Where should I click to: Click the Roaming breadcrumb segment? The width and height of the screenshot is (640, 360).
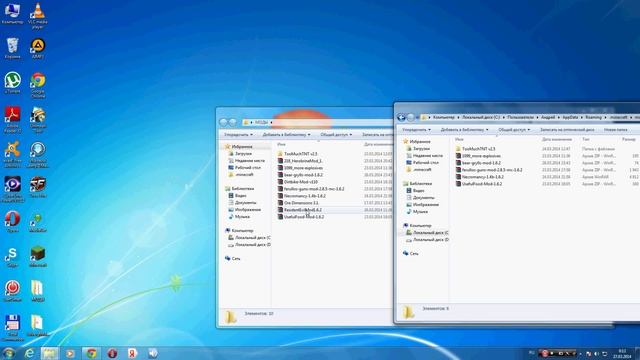pos(593,117)
